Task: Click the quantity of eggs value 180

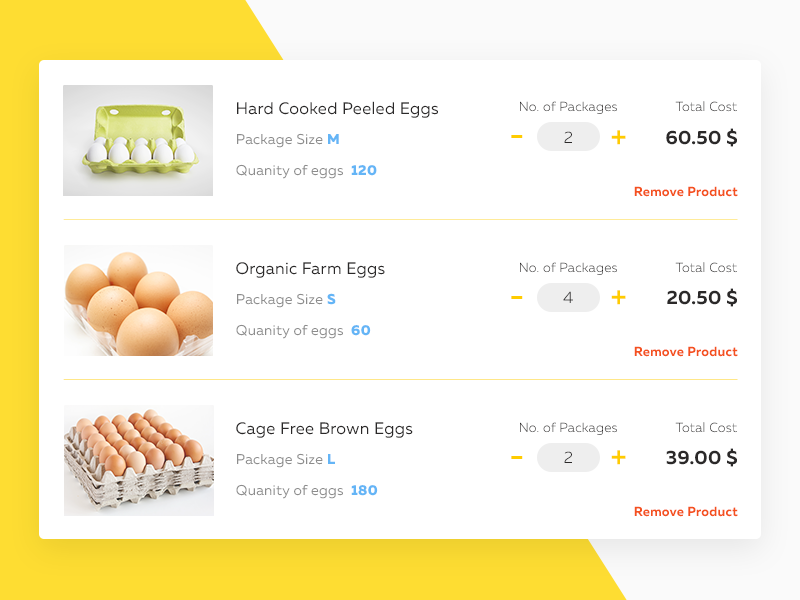Action: pyautogui.click(x=363, y=490)
